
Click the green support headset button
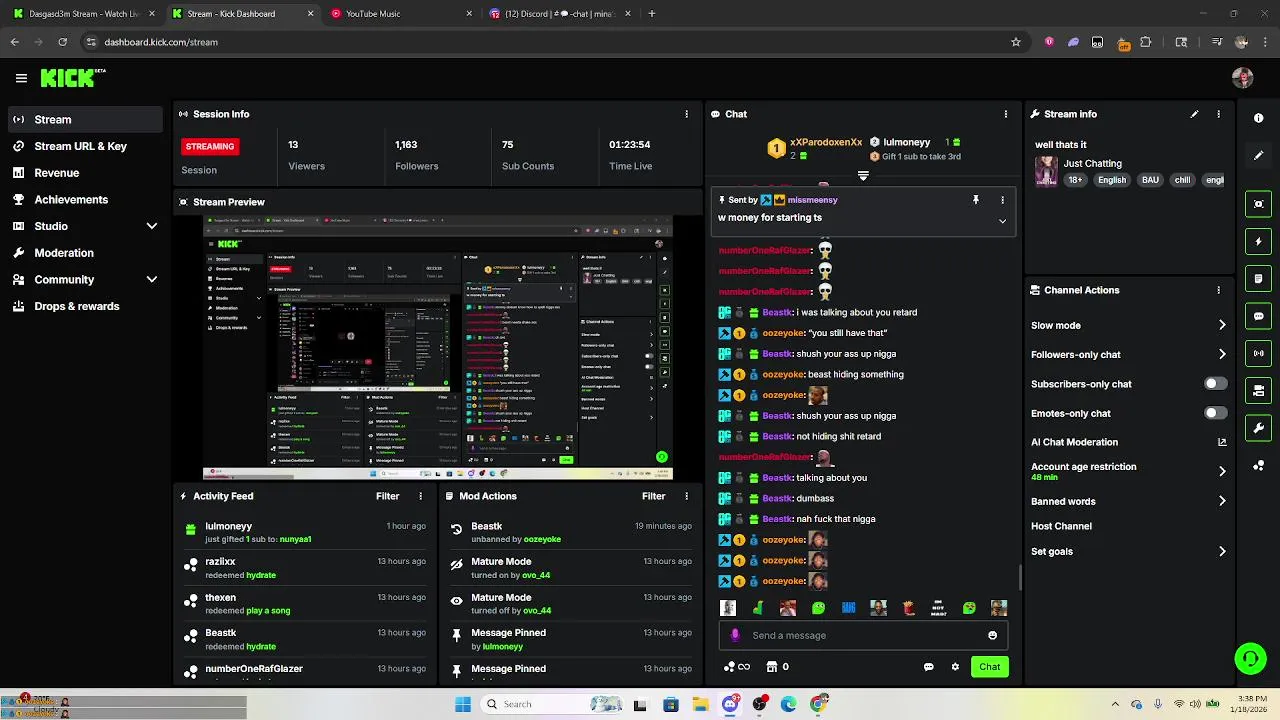click(x=1250, y=658)
